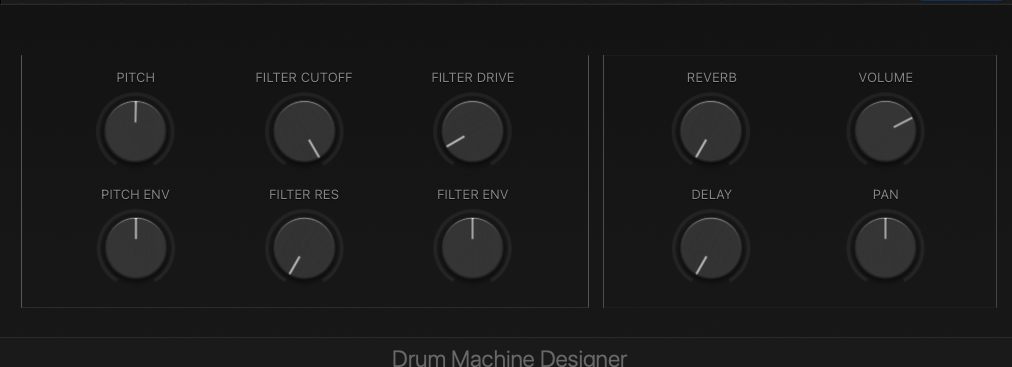This screenshot has width=1012, height=367.
Task: Click the PITCH ENV label
Action: [x=136, y=195]
